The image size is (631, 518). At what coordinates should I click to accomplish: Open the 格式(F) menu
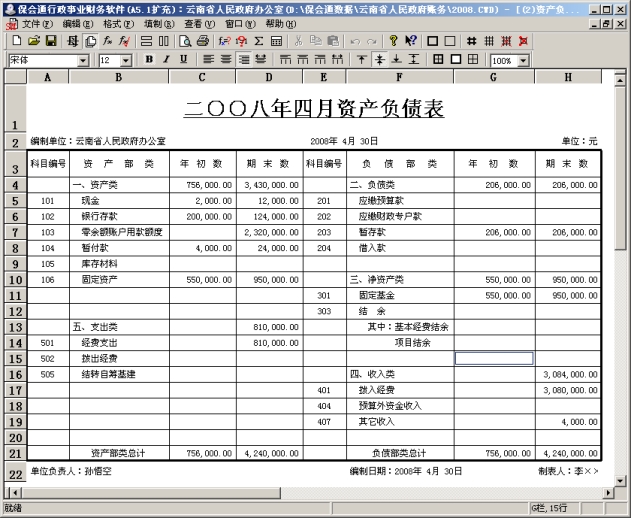click(x=118, y=23)
